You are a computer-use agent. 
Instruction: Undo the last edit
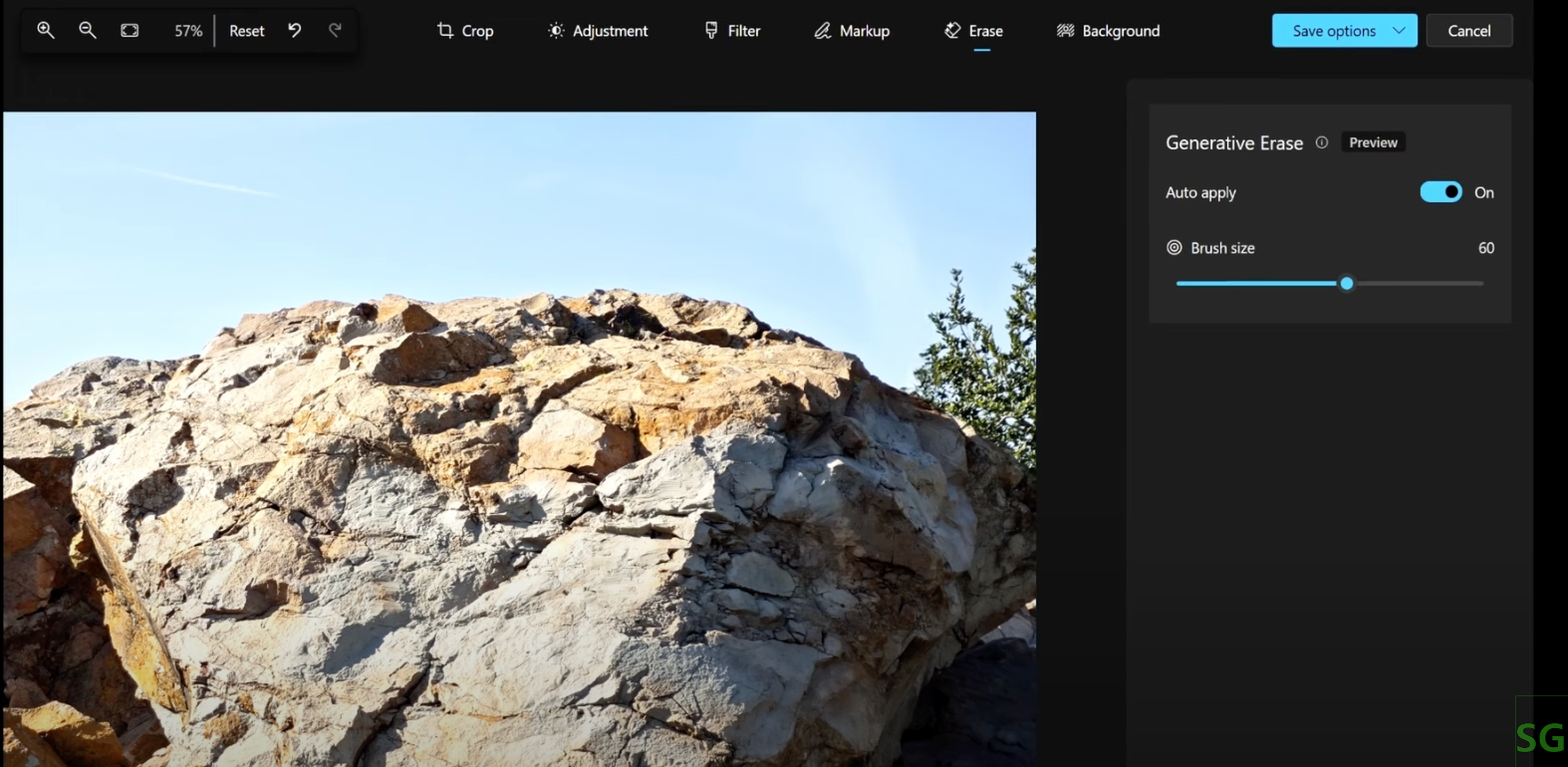pyautogui.click(x=295, y=30)
